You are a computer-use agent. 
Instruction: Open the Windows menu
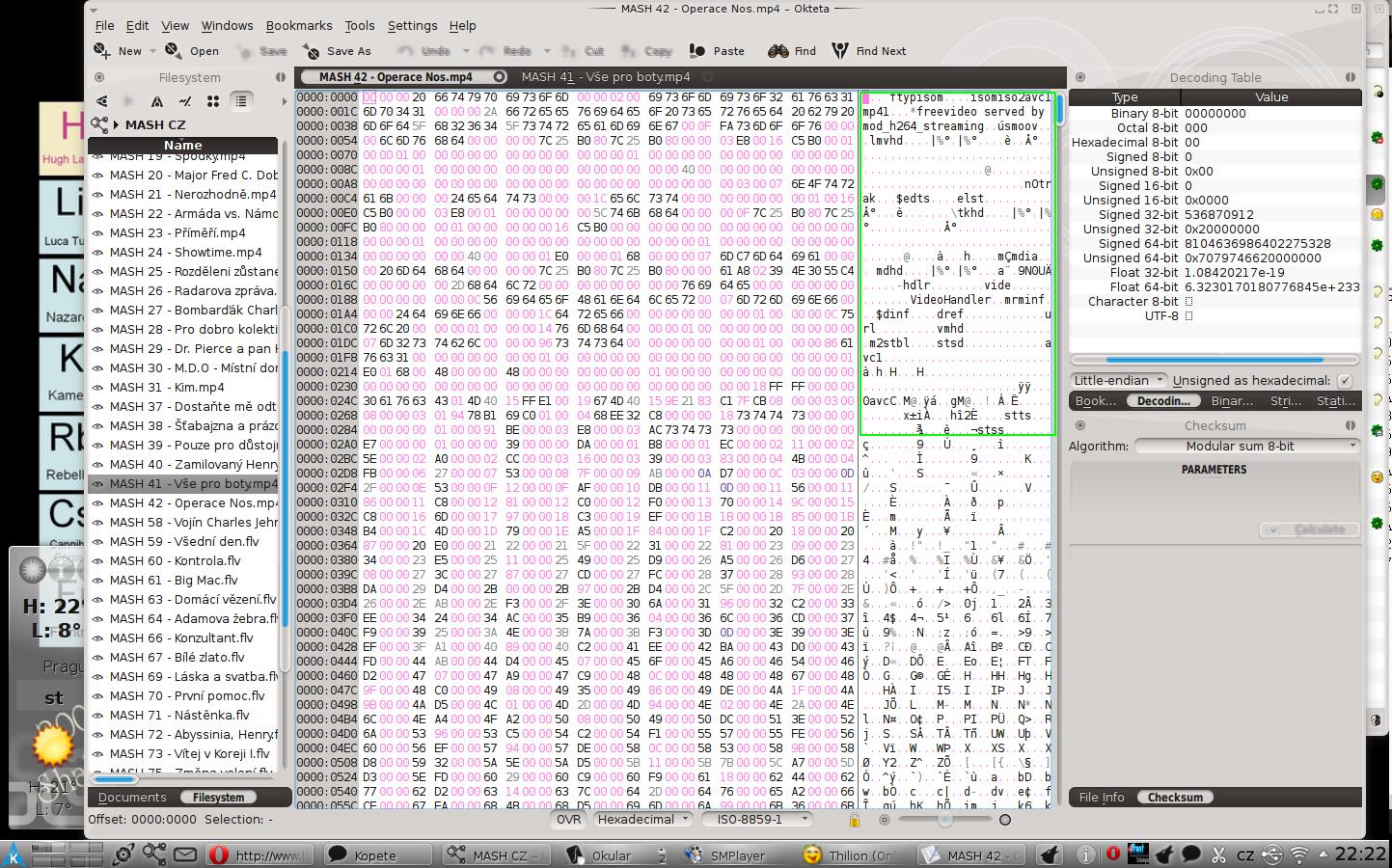[227, 25]
